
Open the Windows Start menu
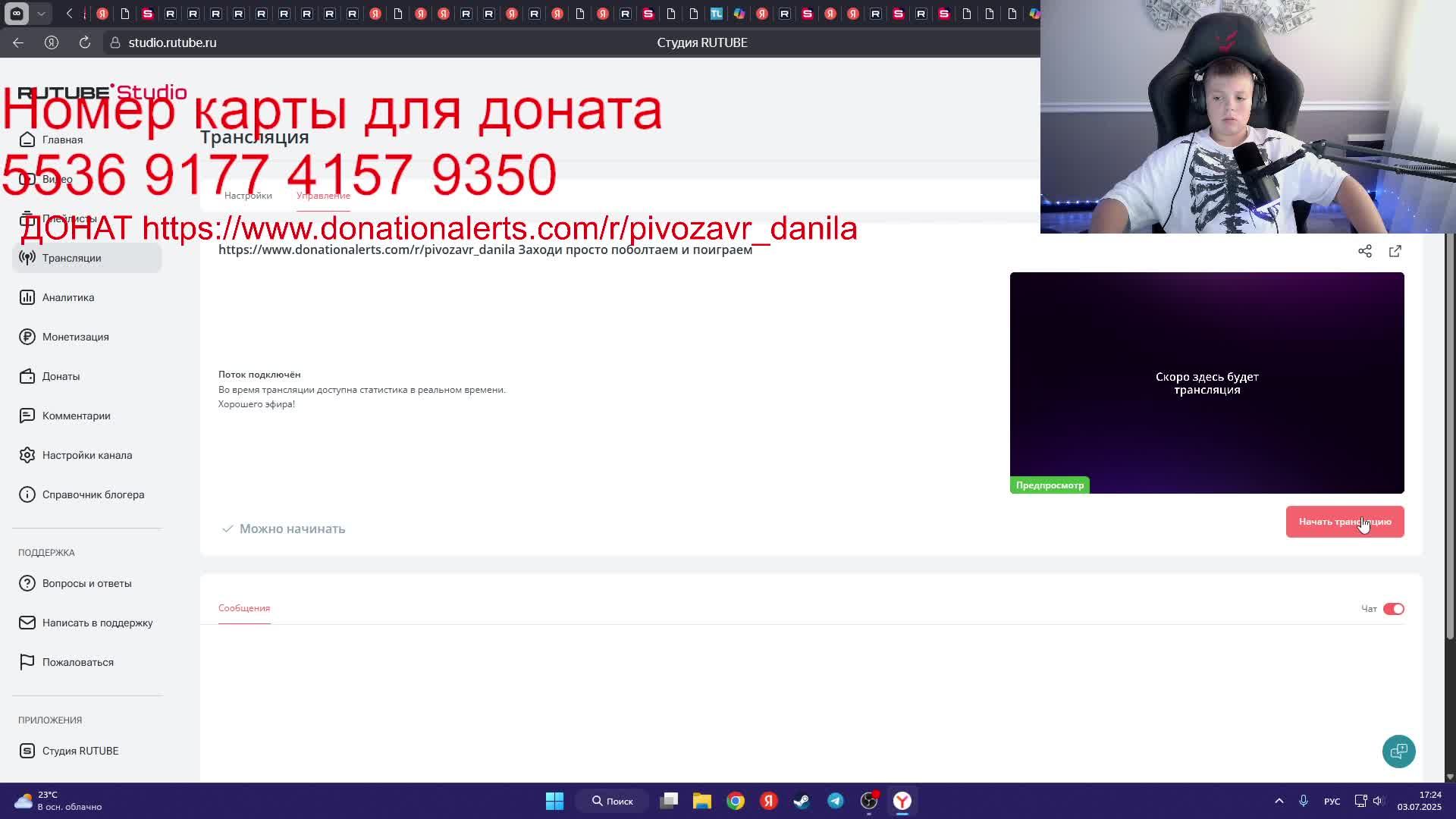click(554, 801)
